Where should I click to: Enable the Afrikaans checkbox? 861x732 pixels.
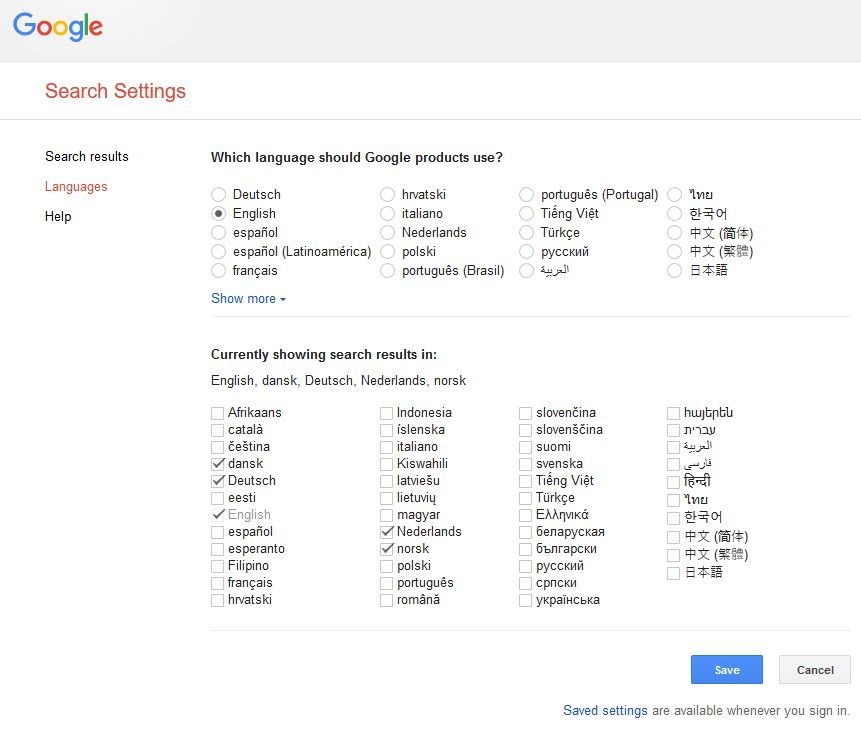coord(217,413)
